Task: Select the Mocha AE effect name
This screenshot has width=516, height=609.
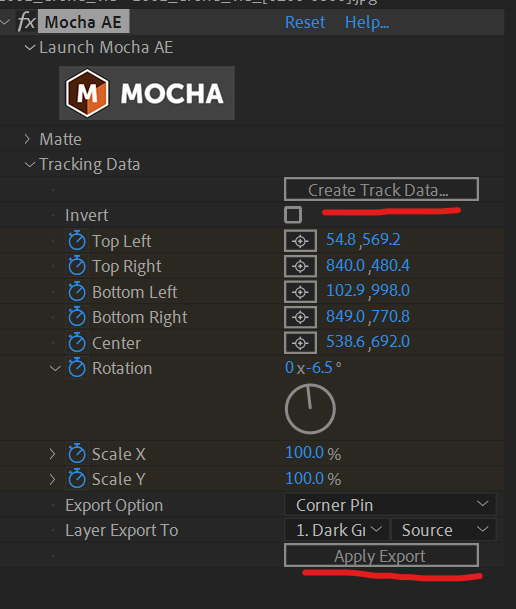Action: 83,22
